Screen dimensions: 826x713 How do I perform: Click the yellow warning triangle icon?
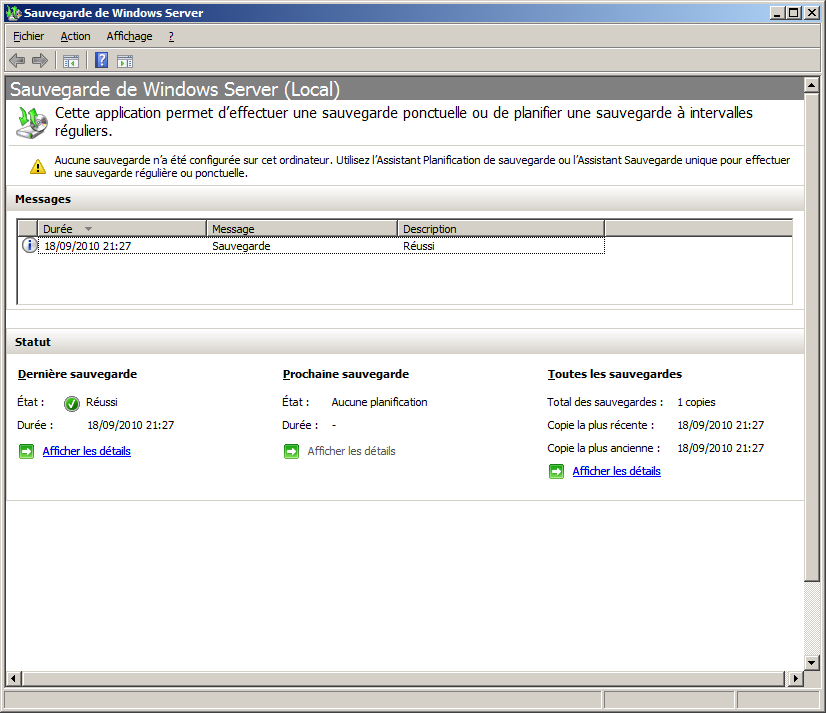point(37,166)
